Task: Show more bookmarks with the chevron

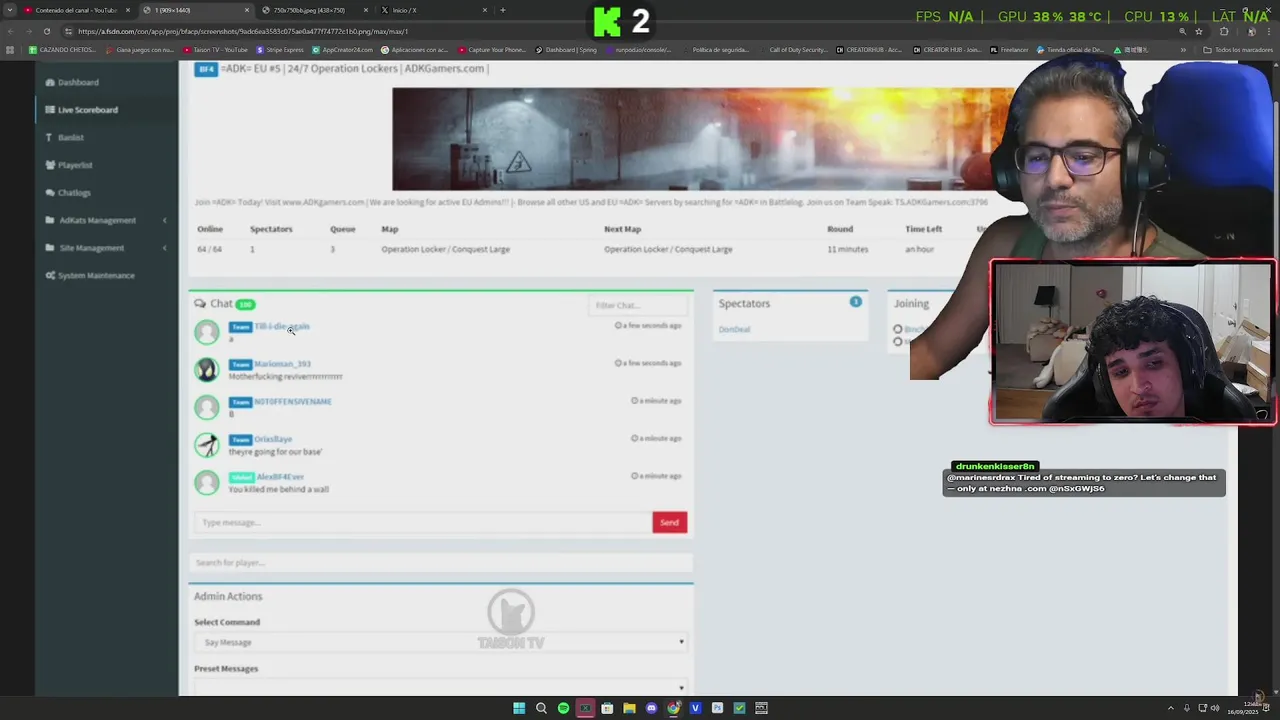Action: coord(1183,49)
